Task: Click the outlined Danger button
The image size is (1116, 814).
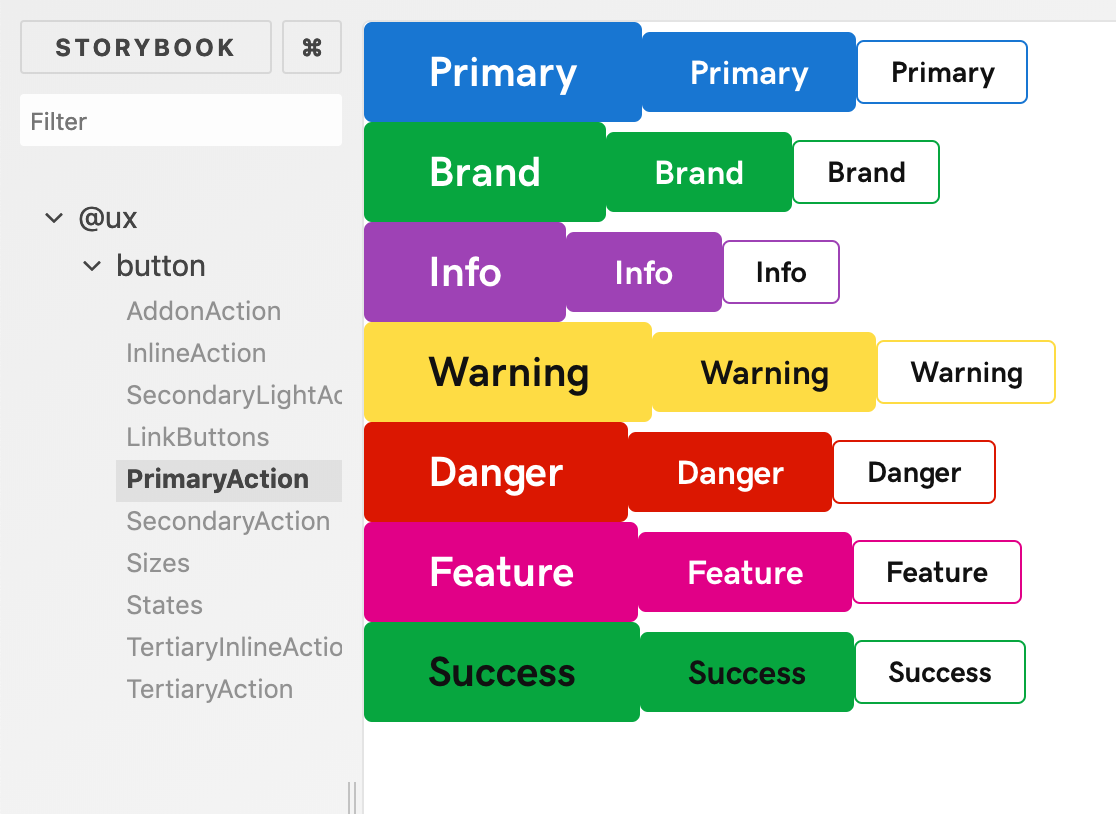Action: point(914,472)
